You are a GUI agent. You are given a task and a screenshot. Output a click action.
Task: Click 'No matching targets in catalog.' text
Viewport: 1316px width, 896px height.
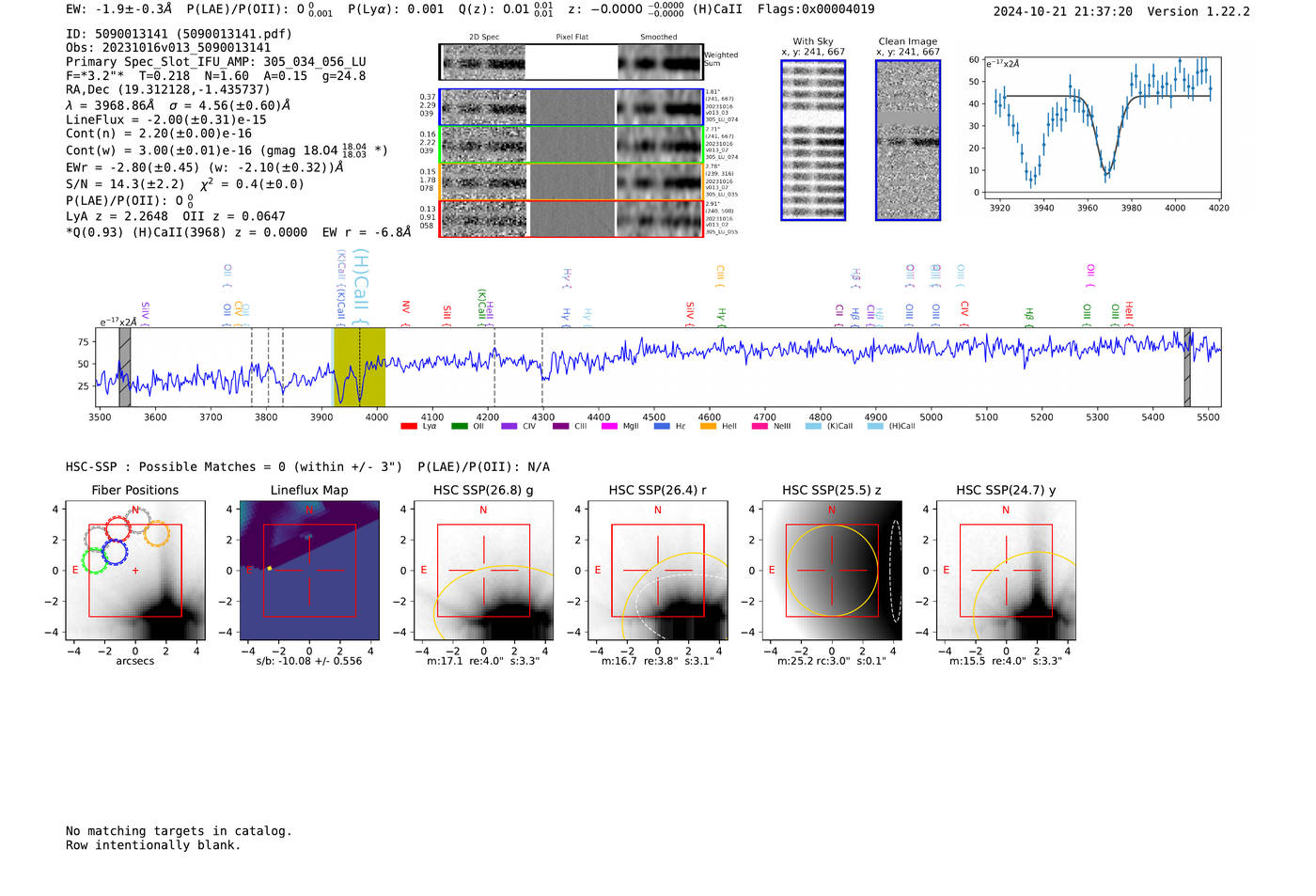tap(179, 831)
